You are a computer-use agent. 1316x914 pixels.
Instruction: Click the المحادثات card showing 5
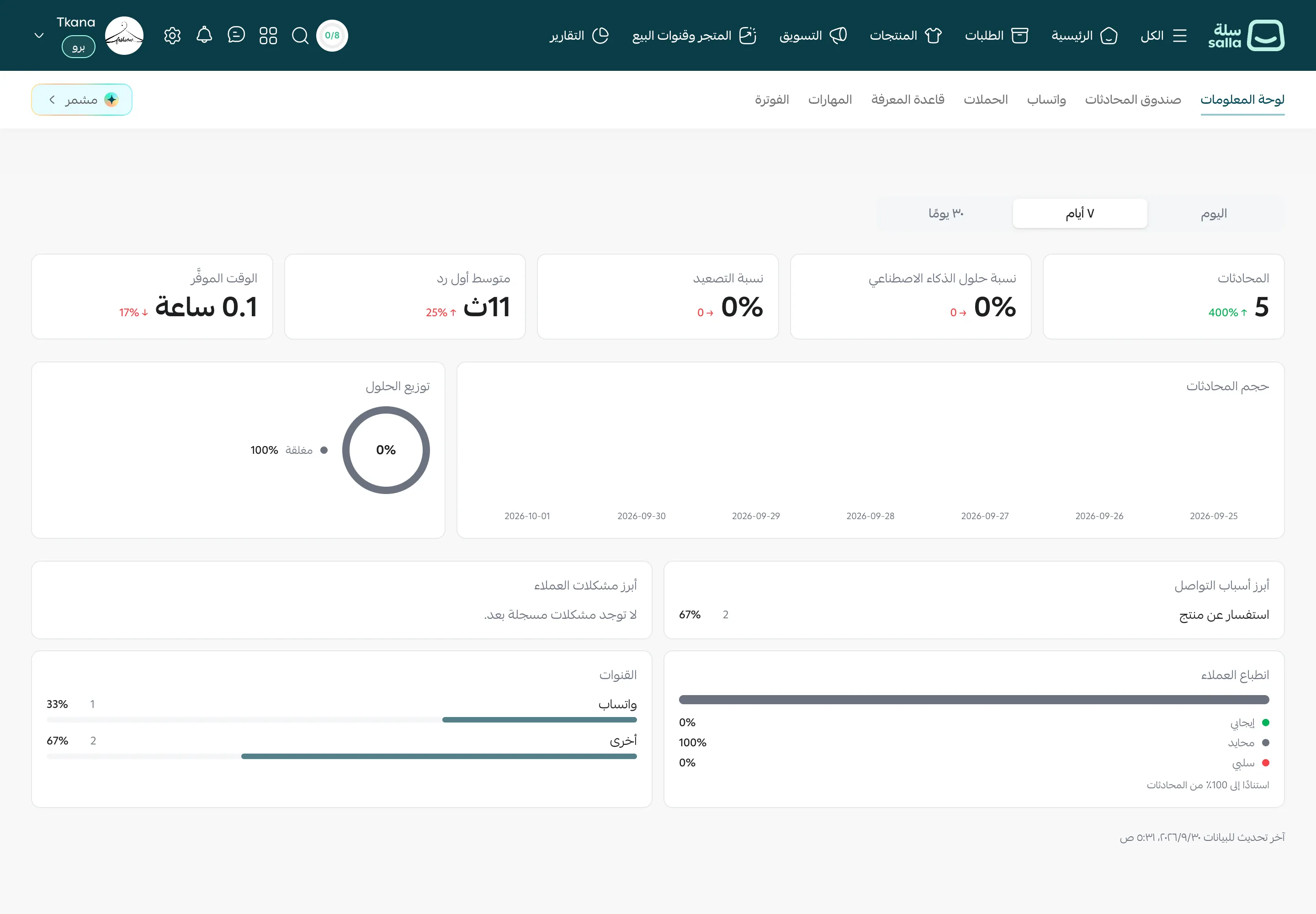pyautogui.click(x=1163, y=297)
